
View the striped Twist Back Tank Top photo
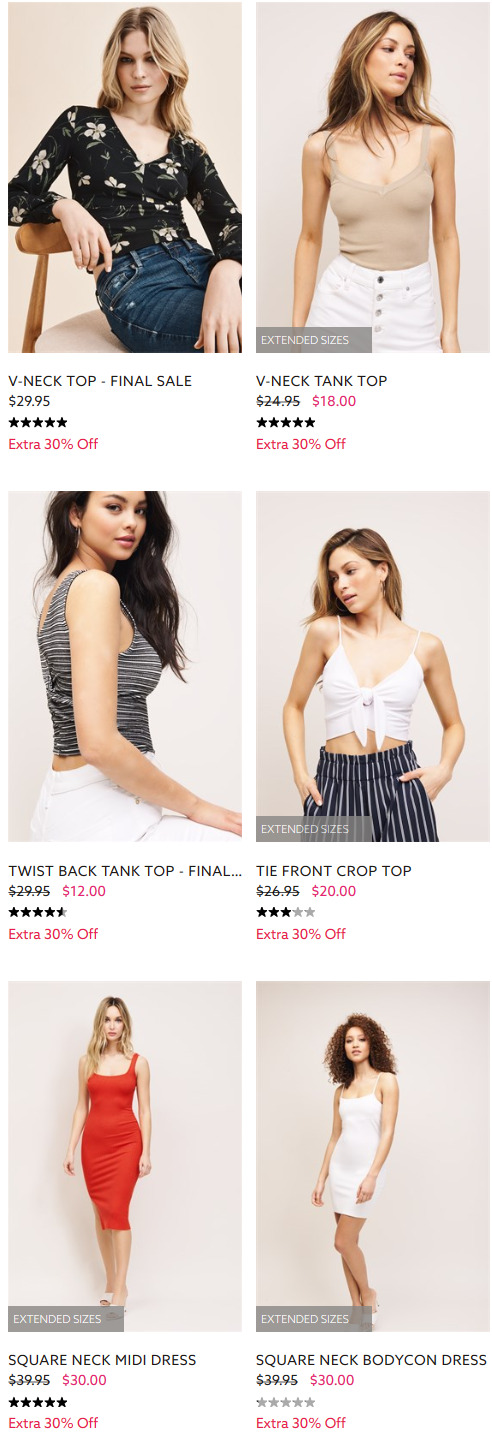tap(125, 666)
